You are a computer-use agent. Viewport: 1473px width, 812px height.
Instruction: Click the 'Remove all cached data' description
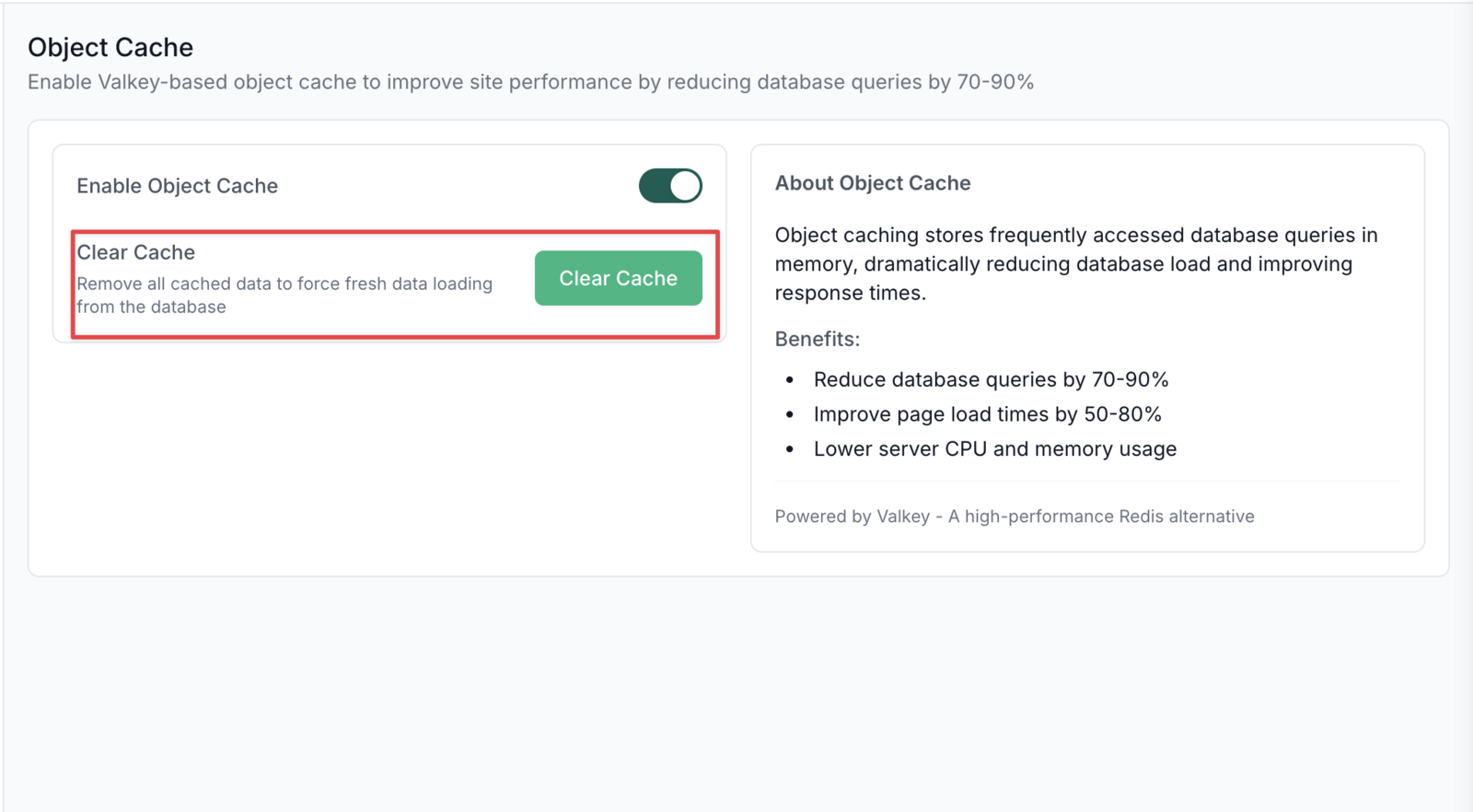(284, 296)
